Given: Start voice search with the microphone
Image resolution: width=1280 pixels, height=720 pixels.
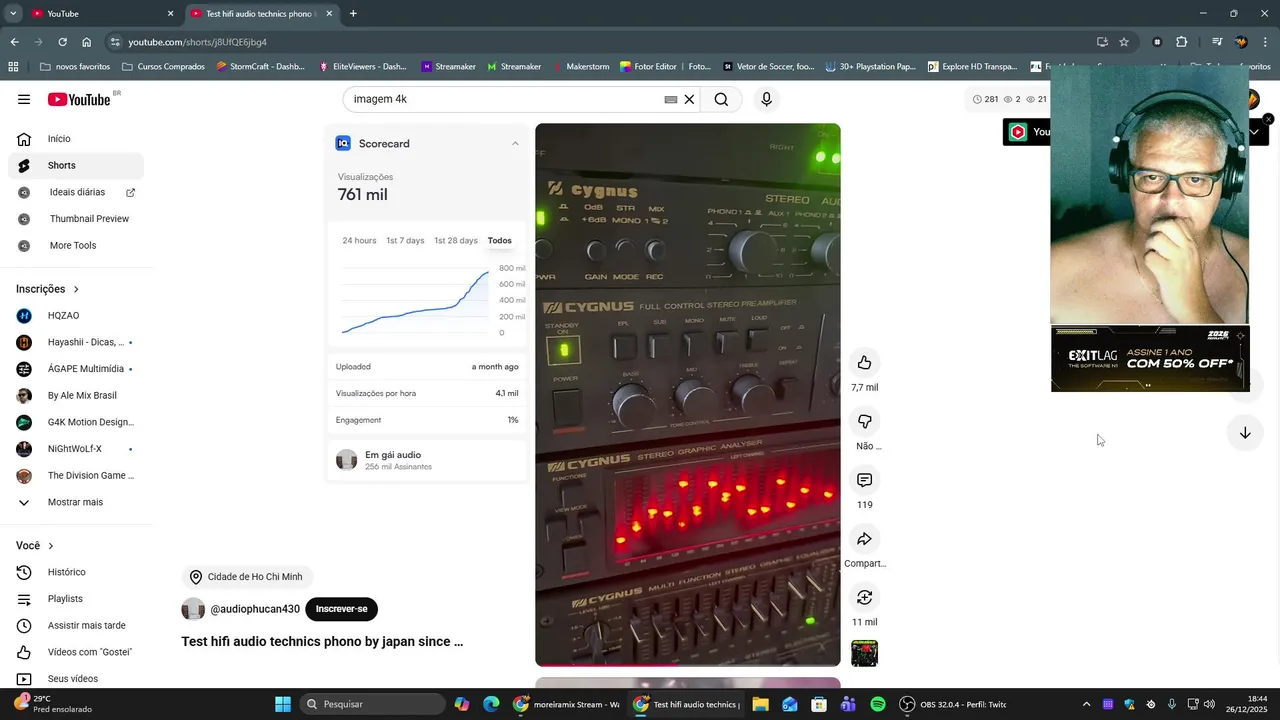Looking at the screenshot, I should click(767, 99).
